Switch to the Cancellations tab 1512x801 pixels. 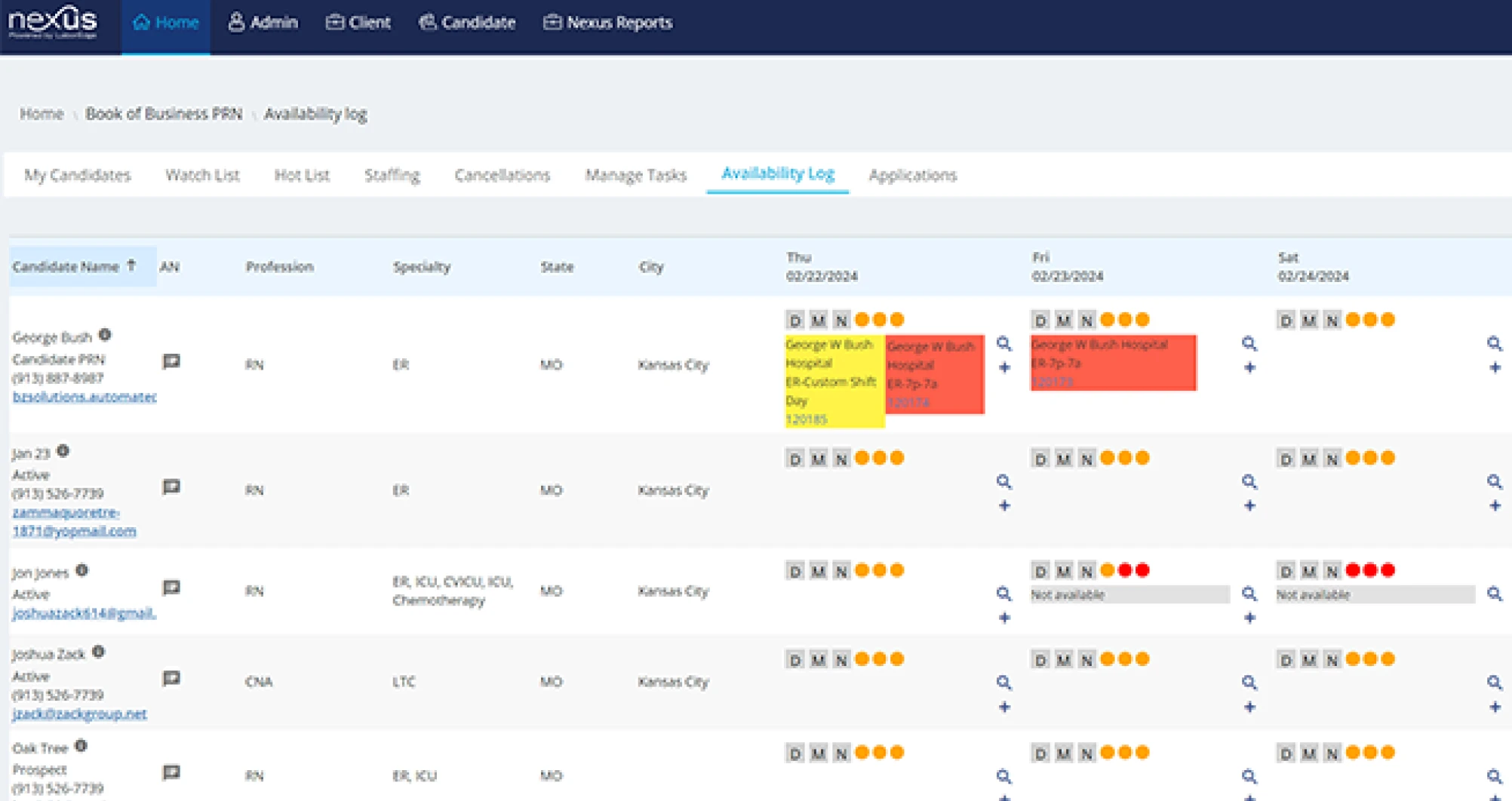coord(502,175)
